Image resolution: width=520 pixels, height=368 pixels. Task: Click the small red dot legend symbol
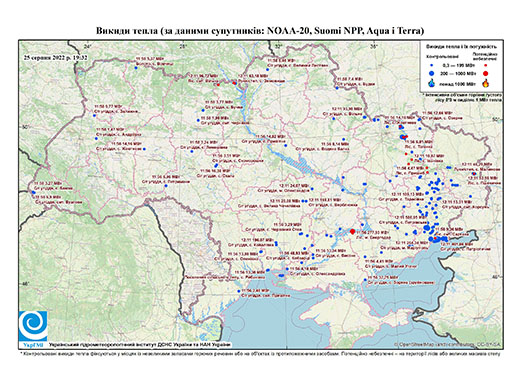[485, 66]
